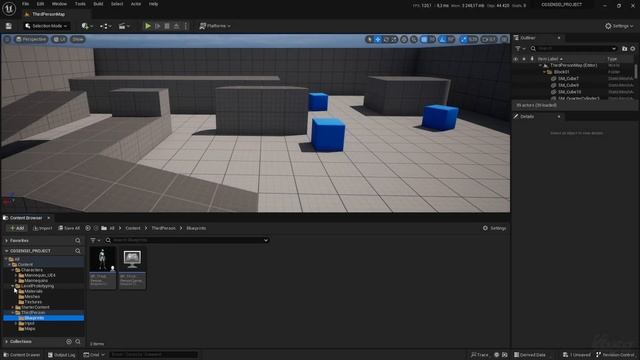The width and height of the screenshot is (640, 360).
Task: Click the Content Browser Add button
Action: pyautogui.click(x=17, y=228)
